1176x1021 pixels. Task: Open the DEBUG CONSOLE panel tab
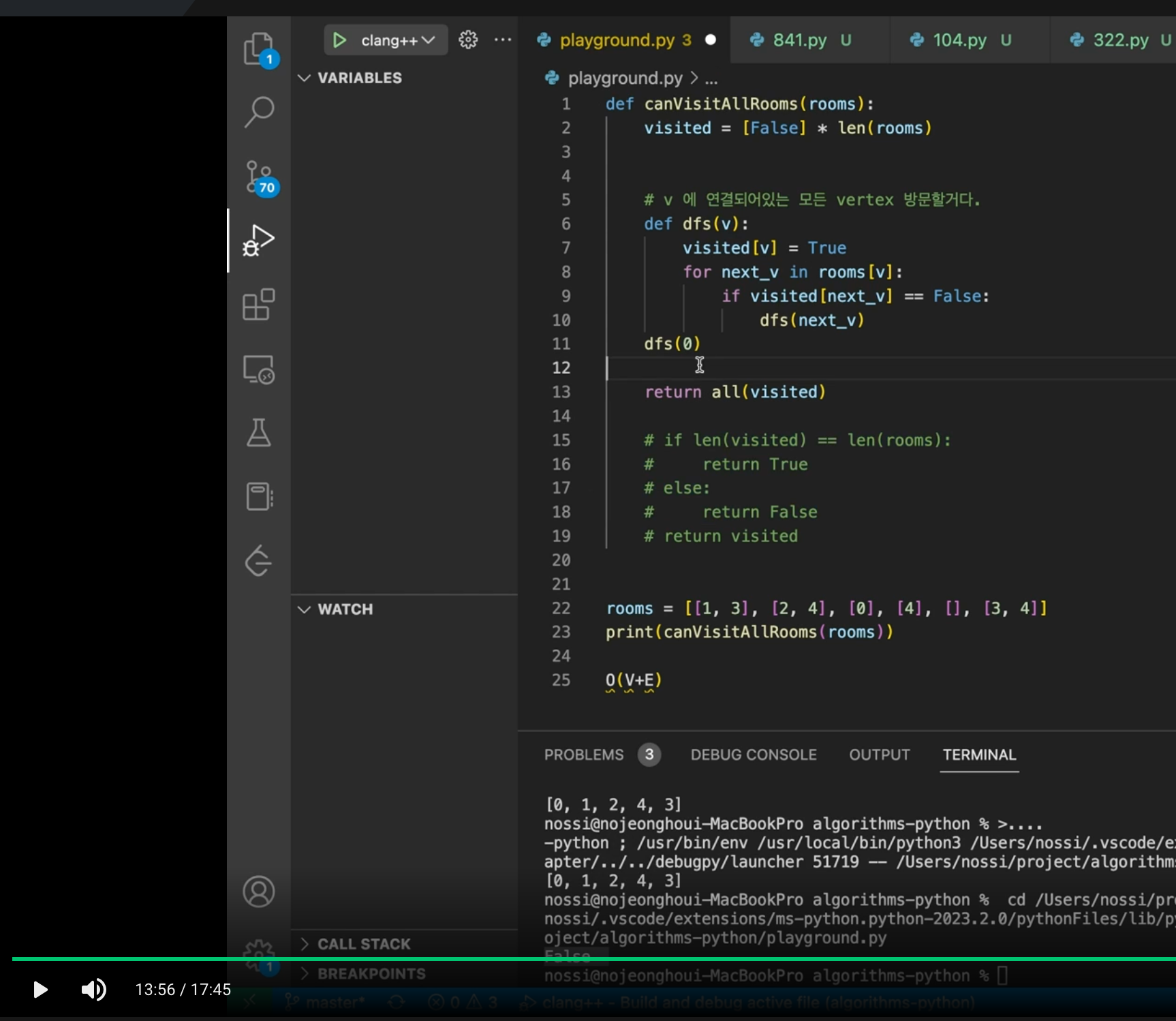(x=754, y=755)
